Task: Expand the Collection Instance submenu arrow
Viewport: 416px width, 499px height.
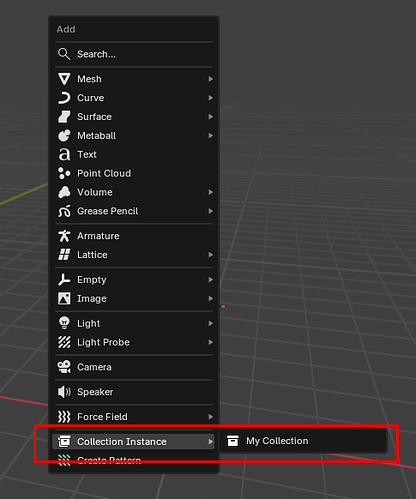Action: (x=210, y=442)
